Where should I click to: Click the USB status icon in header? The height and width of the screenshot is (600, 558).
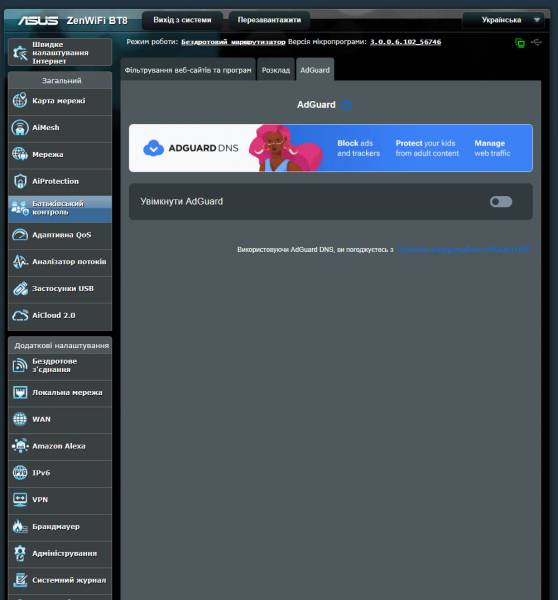[536, 42]
